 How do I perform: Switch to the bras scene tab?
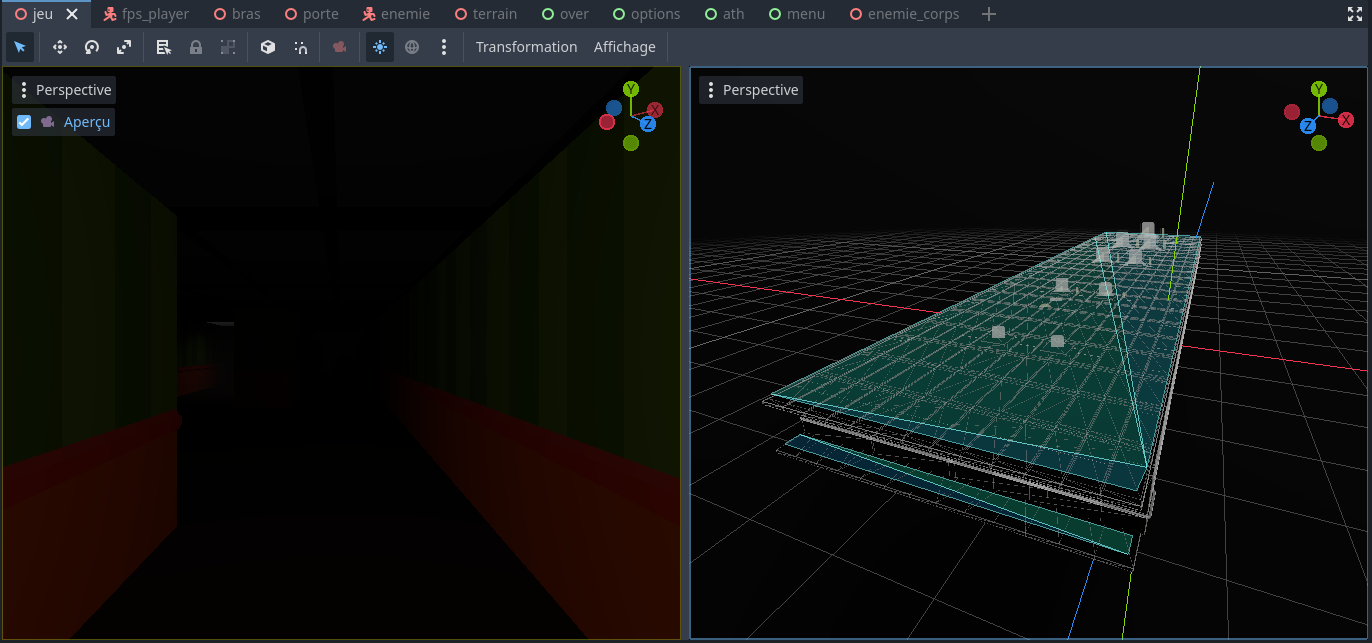coord(237,14)
